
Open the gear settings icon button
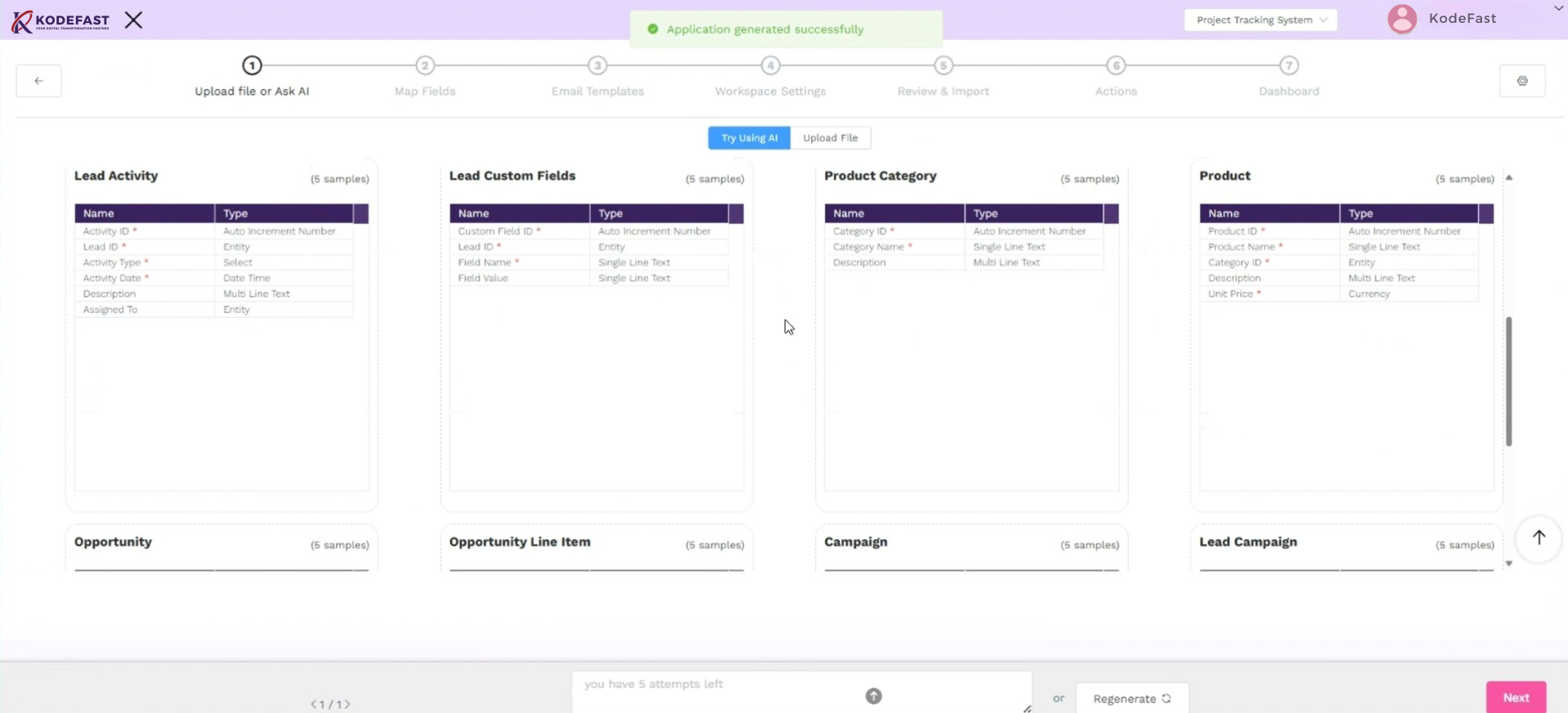click(1521, 81)
